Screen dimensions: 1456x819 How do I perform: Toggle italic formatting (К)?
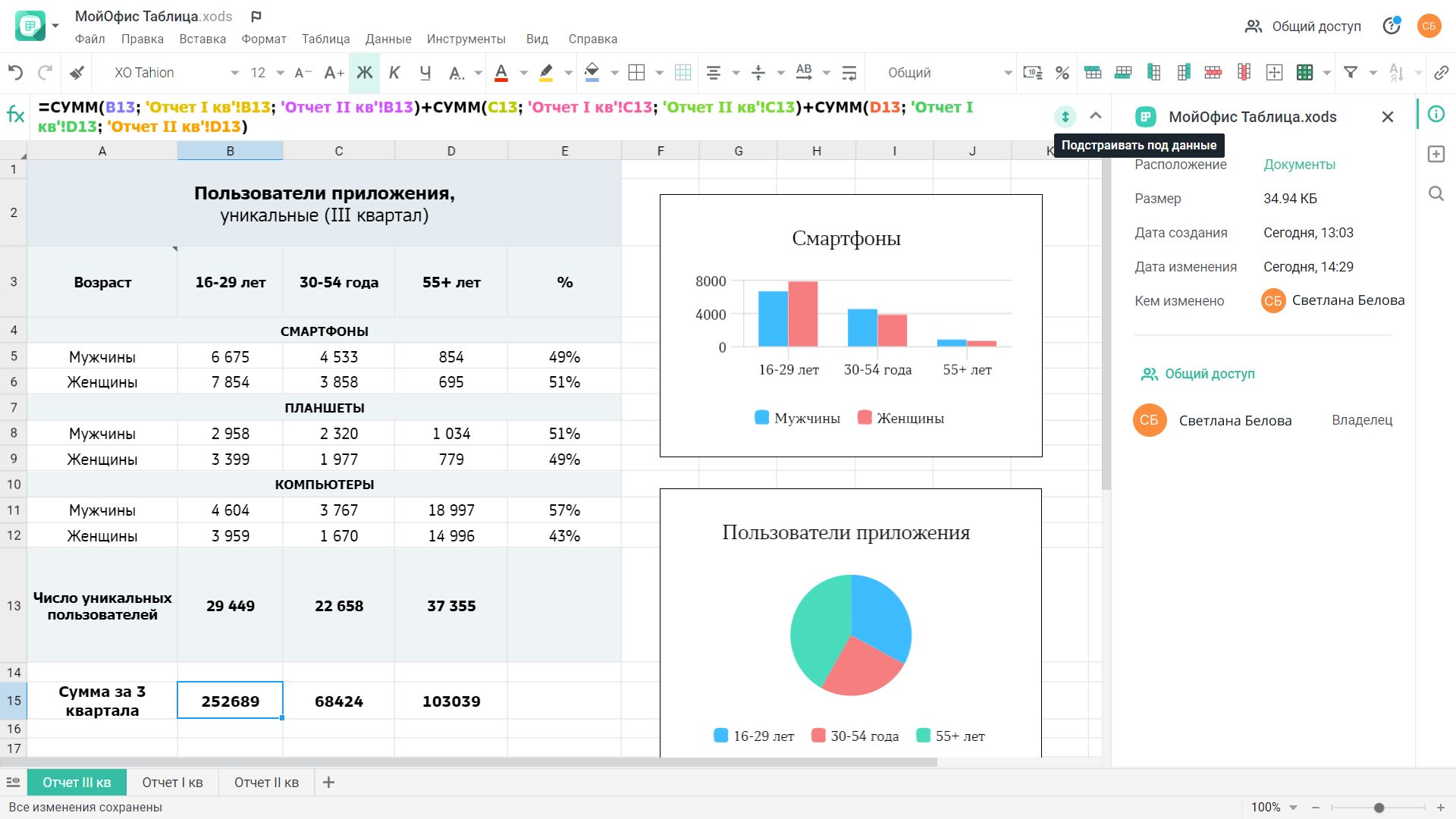394,73
